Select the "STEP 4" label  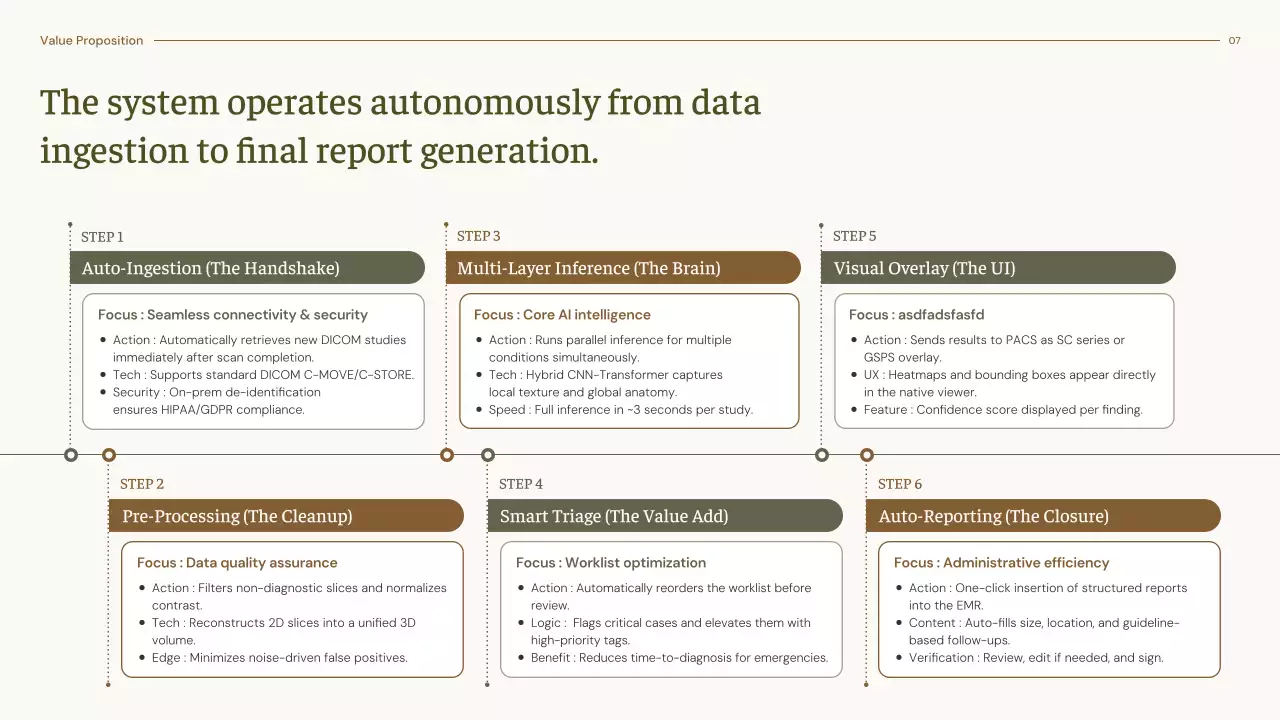521,484
